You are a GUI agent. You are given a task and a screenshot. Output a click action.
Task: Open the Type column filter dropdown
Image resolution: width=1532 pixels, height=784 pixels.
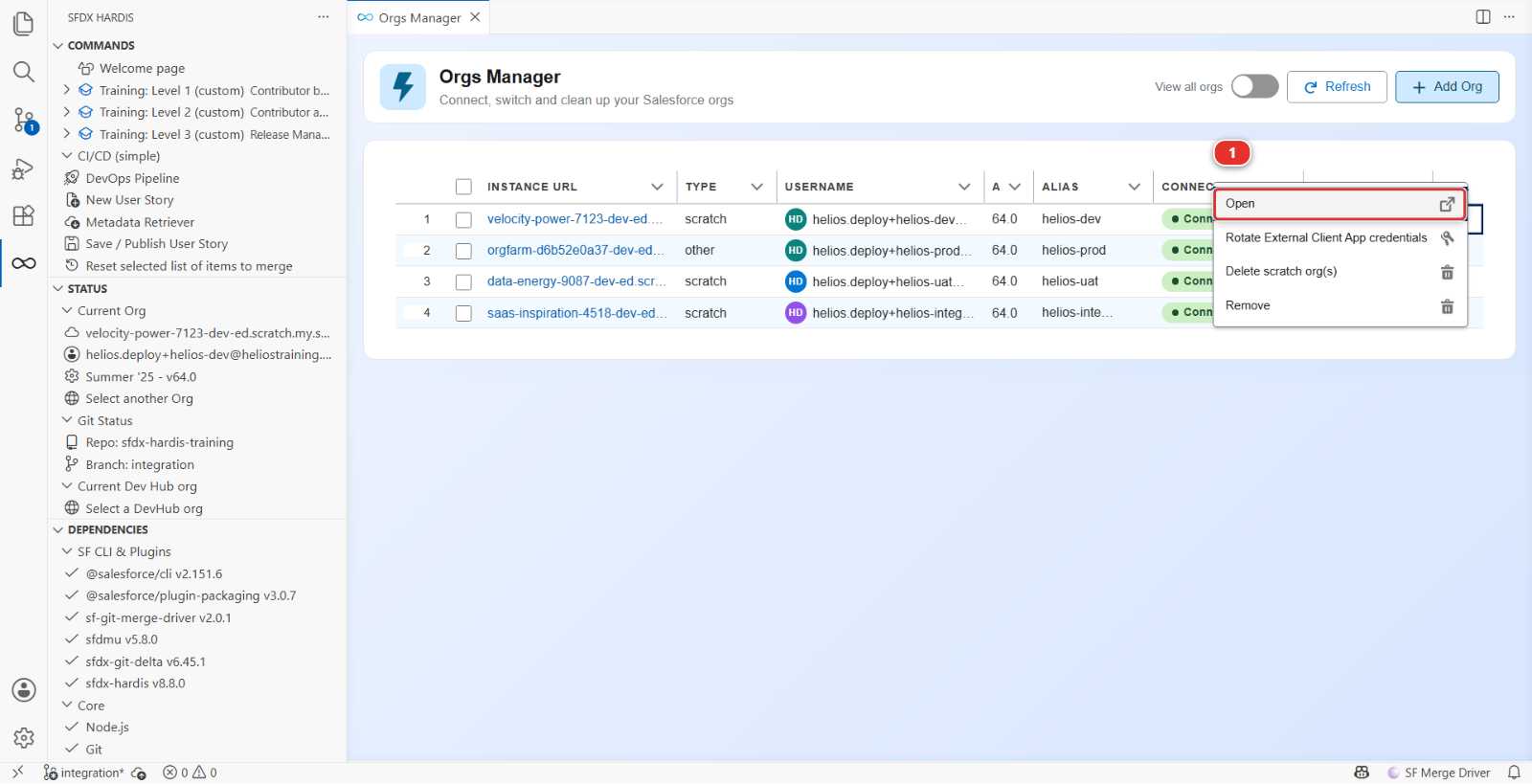tap(756, 187)
